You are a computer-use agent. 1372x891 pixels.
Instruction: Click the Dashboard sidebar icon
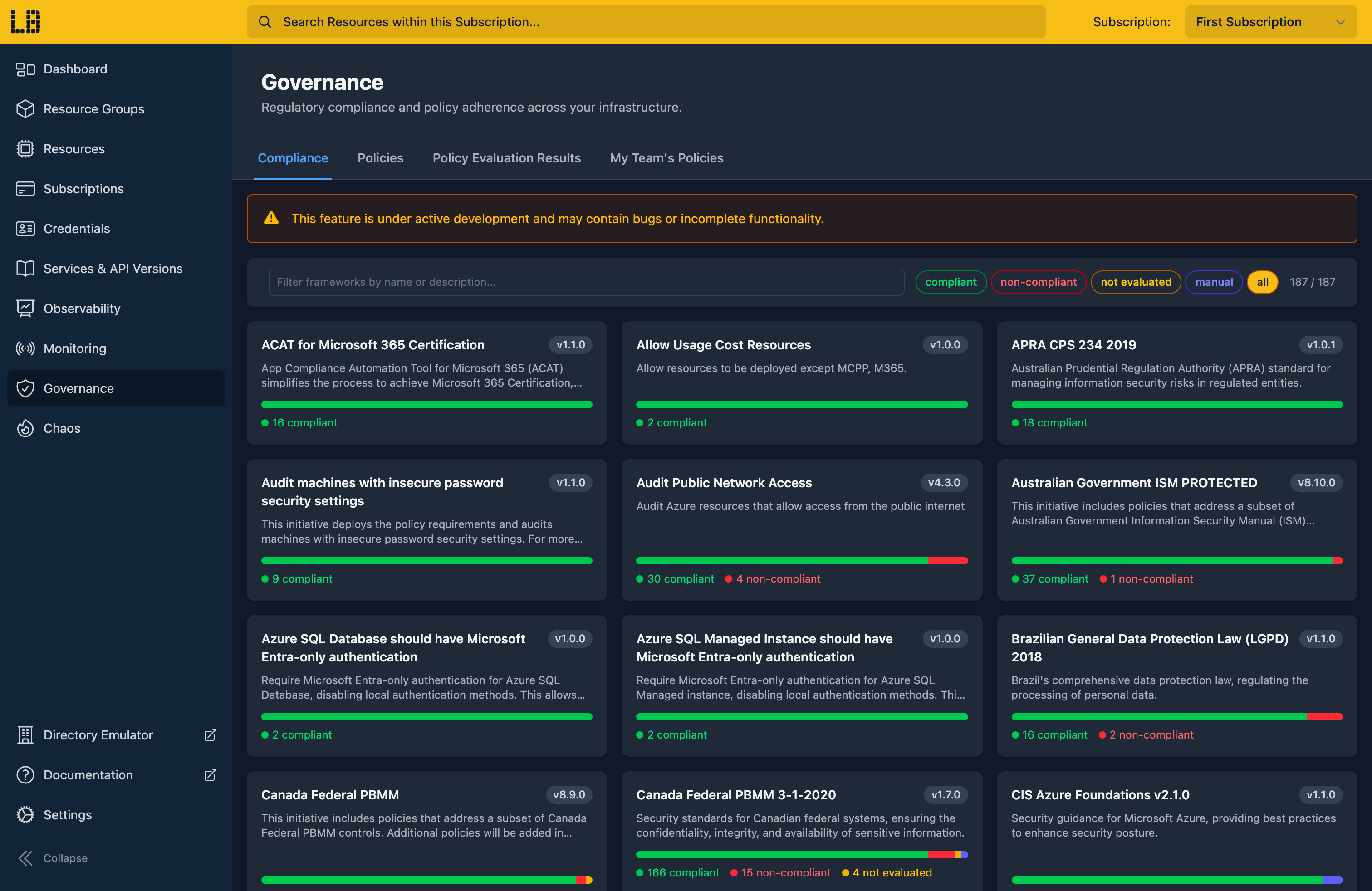click(x=25, y=69)
